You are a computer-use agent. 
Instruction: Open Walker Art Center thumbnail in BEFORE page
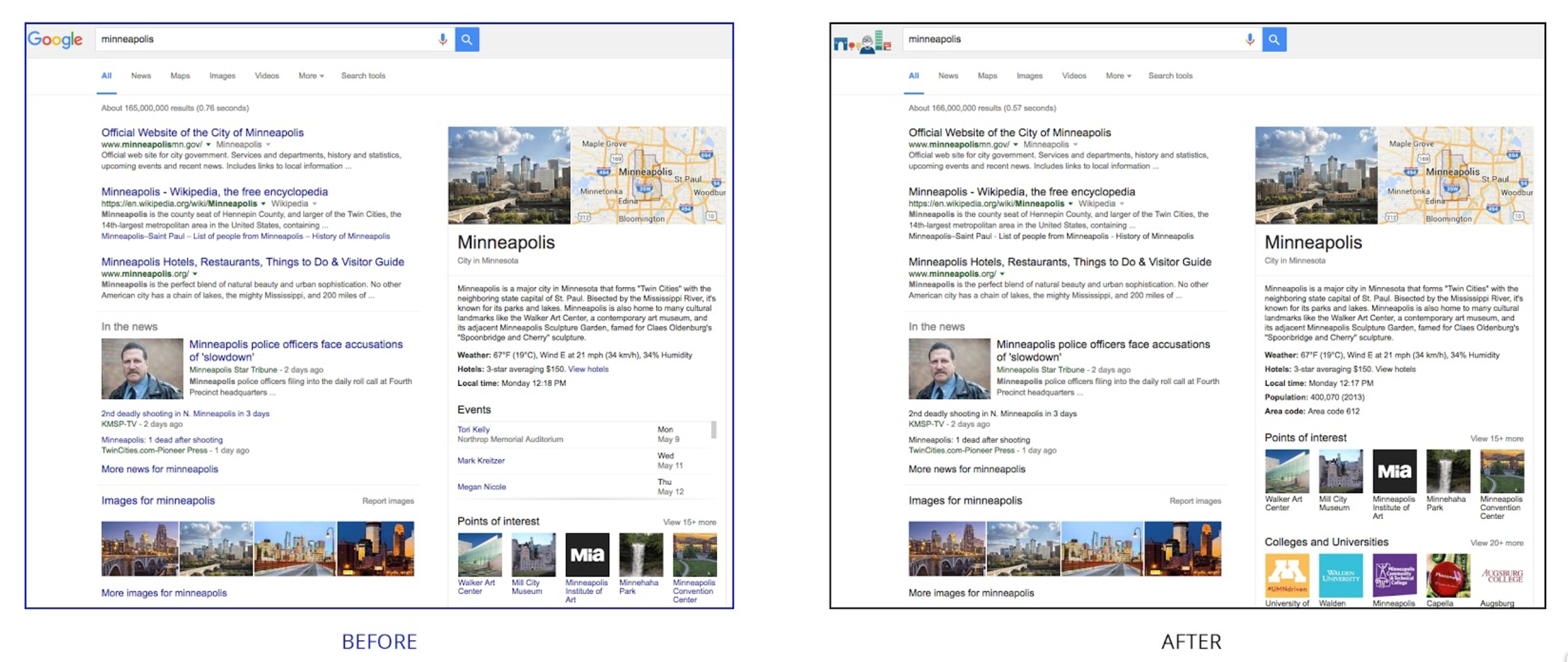(x=479, y=554)
